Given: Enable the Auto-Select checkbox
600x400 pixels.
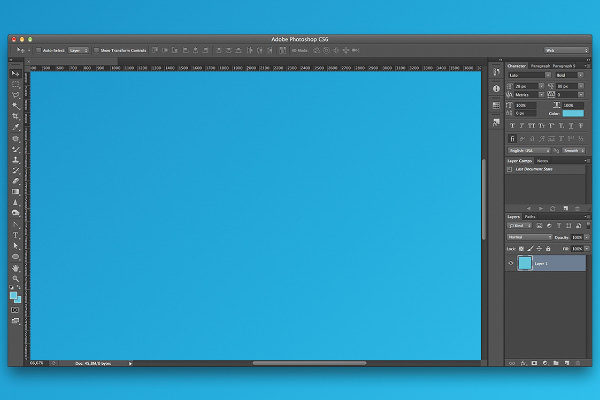Looking at the screenshot, I should point(37,49).
